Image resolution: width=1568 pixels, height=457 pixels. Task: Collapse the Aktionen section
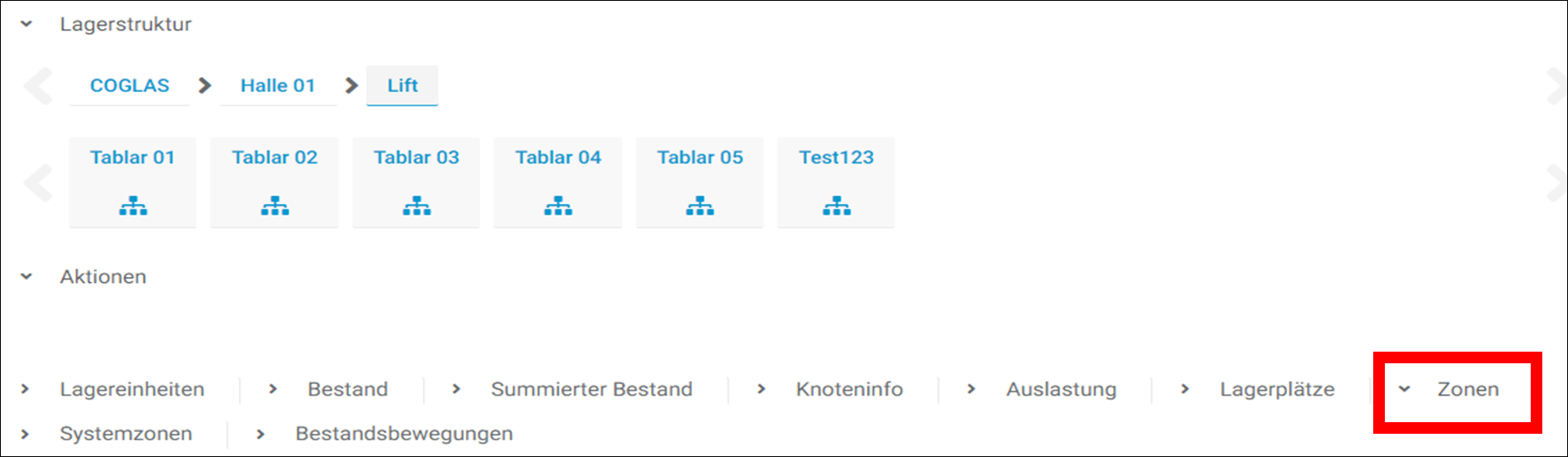(x=27, y=276)
